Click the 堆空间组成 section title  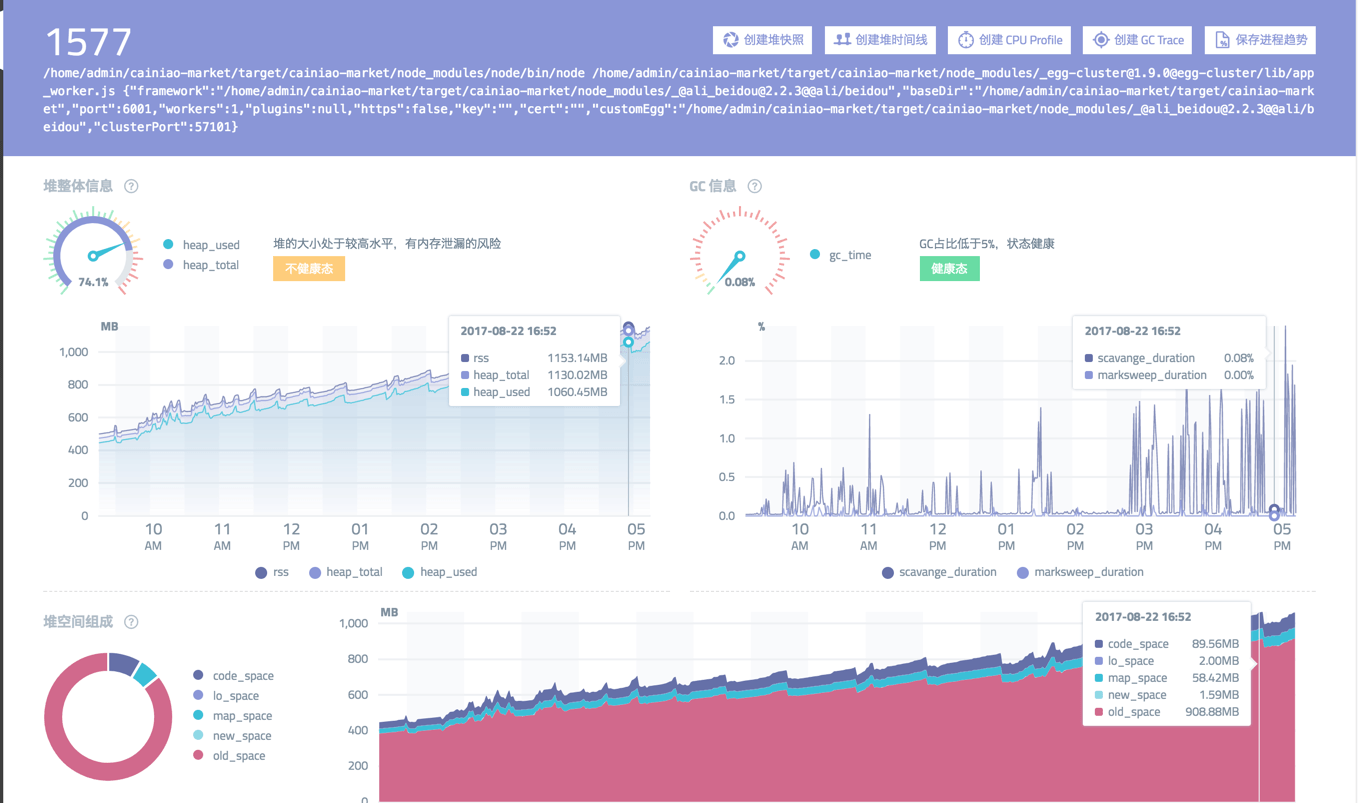pyautogui.click(x=78, y=622)
